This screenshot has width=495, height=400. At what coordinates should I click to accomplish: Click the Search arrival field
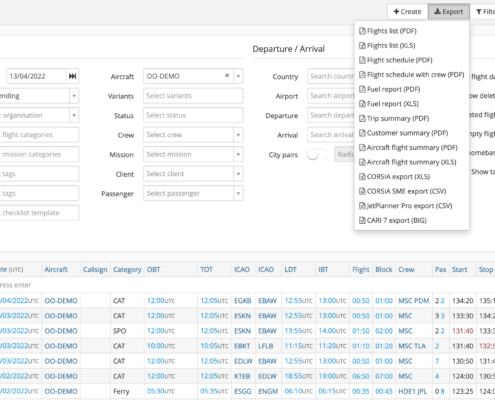331,135
